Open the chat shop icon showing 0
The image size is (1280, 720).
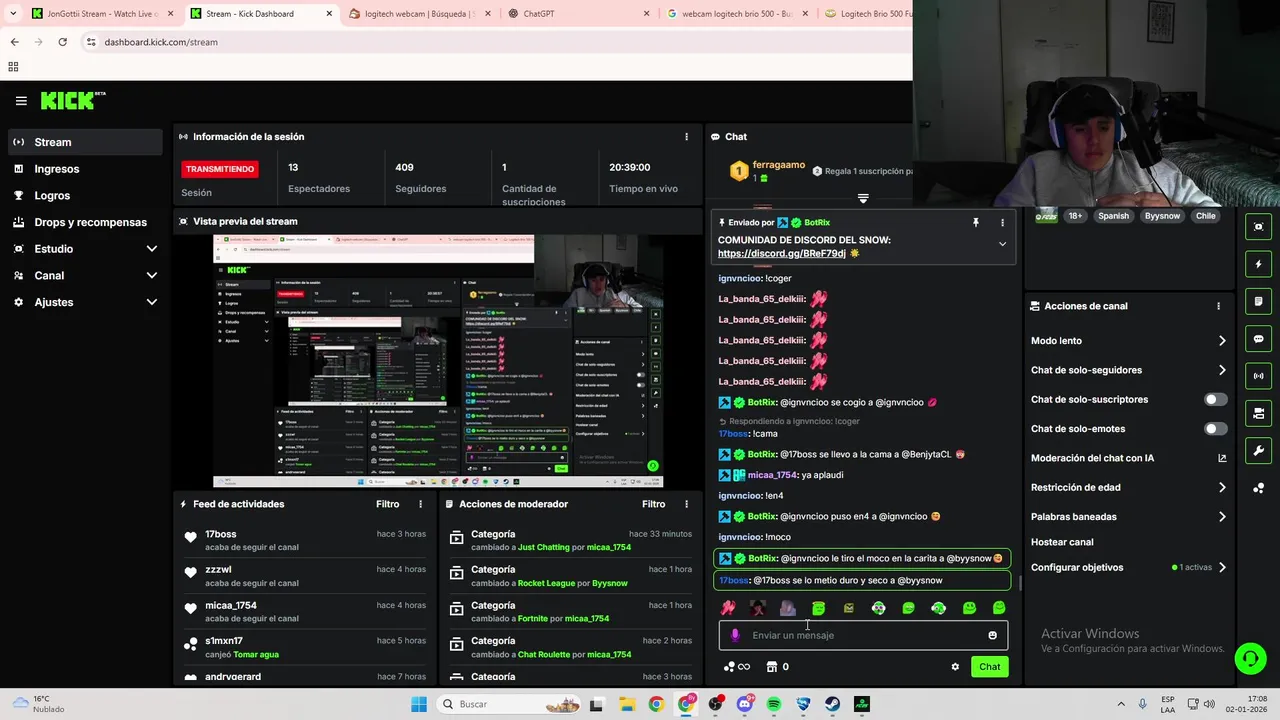(778, 667)
